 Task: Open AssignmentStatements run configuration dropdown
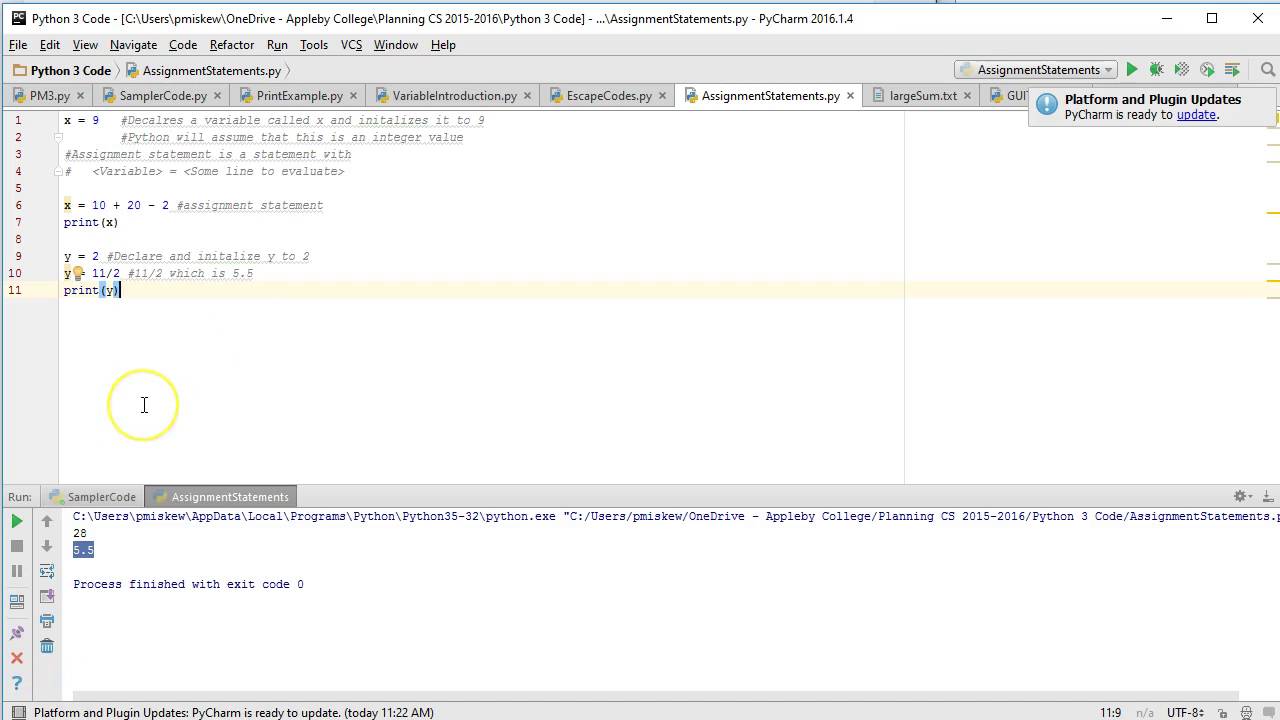point(1035,70)
